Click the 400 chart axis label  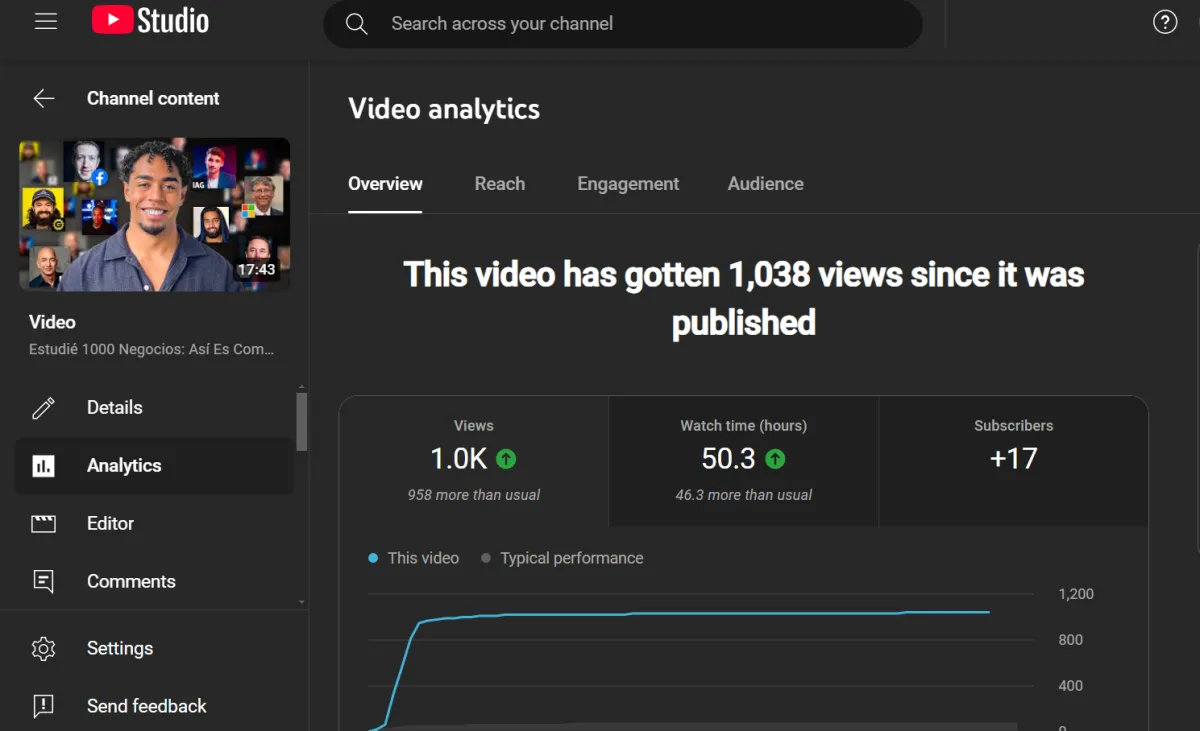coord(1071,686)
